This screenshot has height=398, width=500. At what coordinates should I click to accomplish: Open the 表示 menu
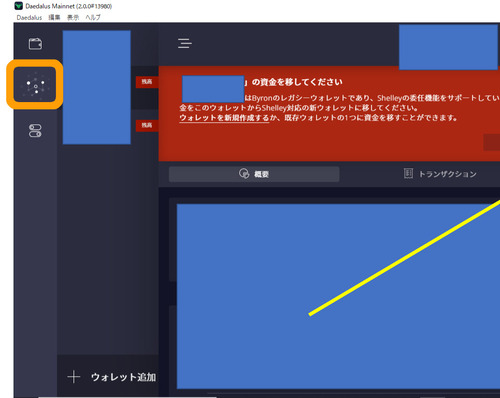point(73,17)
